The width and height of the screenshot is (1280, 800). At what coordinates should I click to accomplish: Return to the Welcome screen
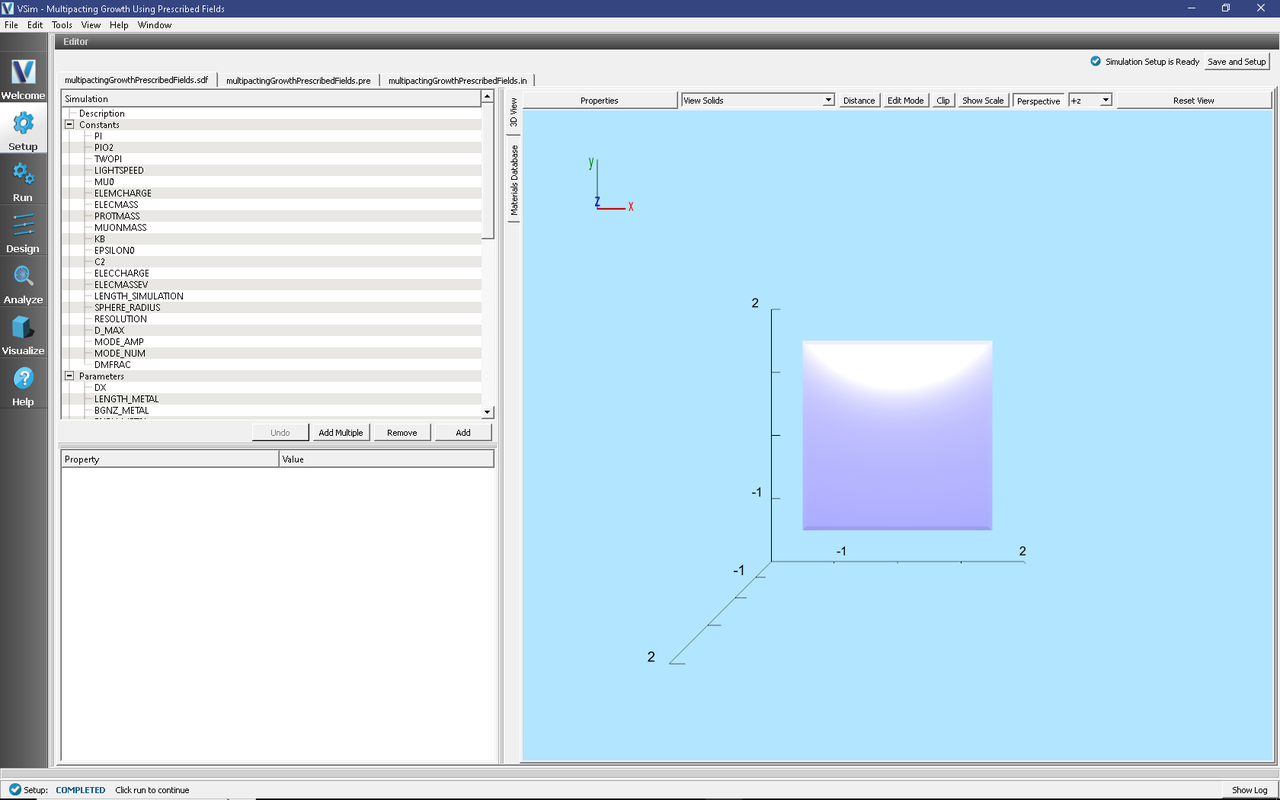click(22, 78)
